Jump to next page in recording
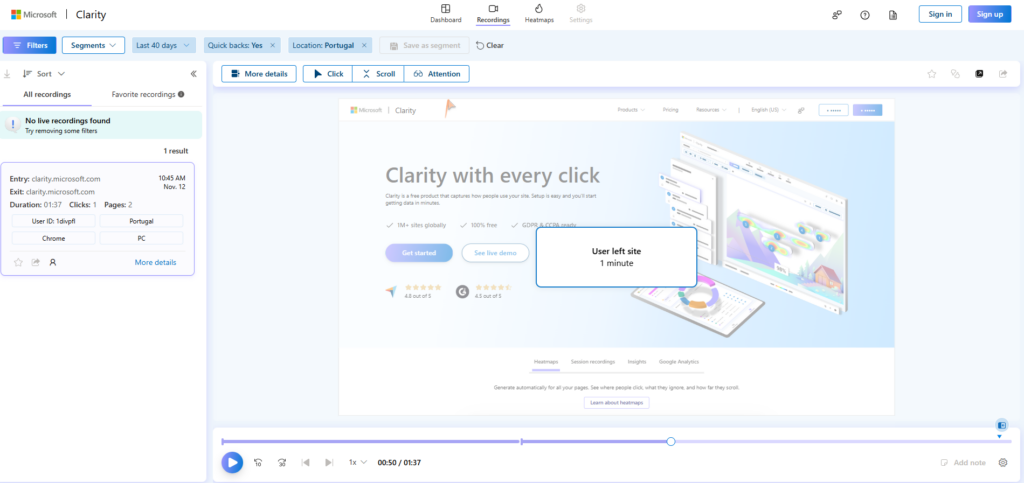 [328, 462]
